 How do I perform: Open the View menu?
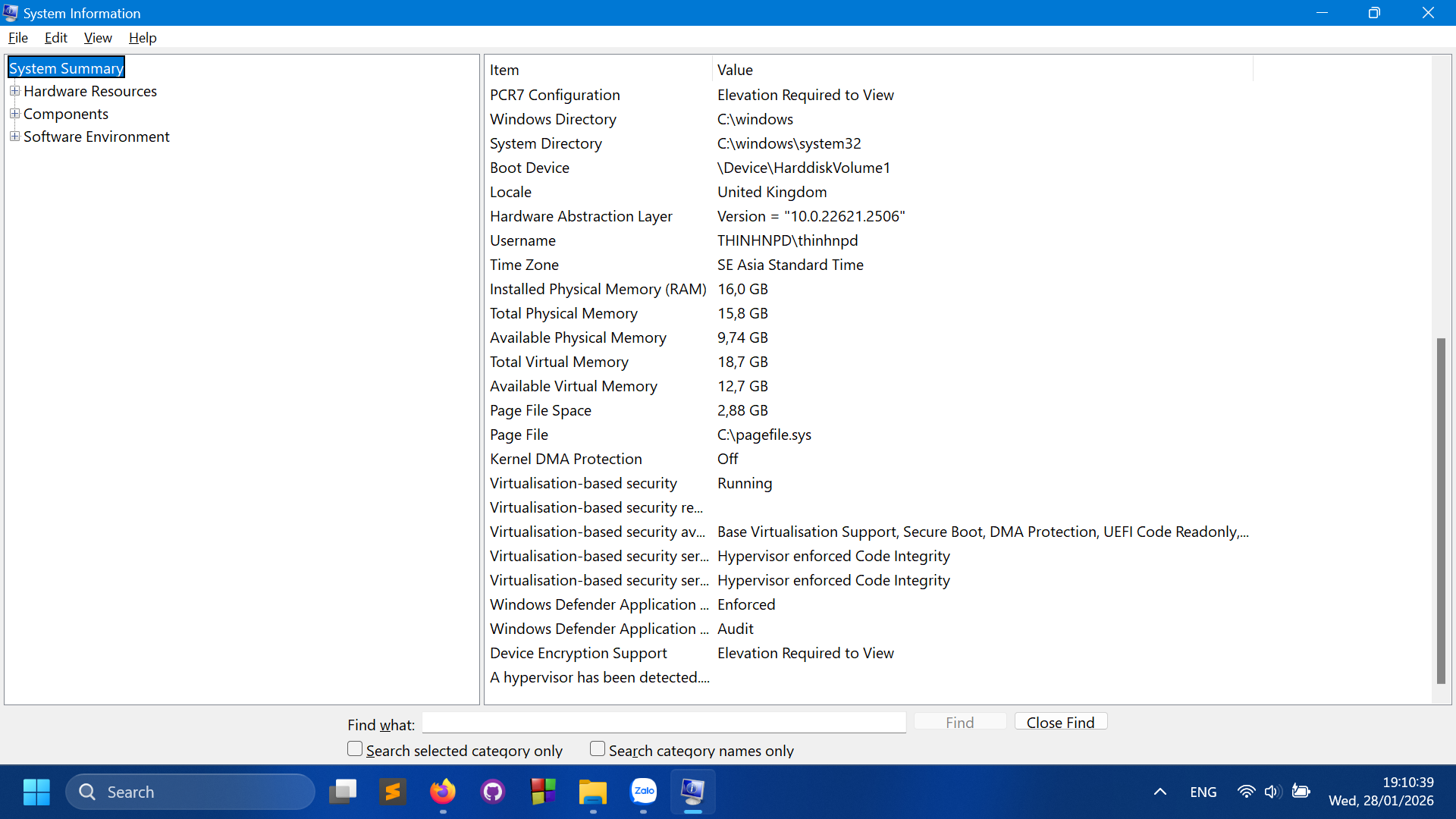coord(98,38)
